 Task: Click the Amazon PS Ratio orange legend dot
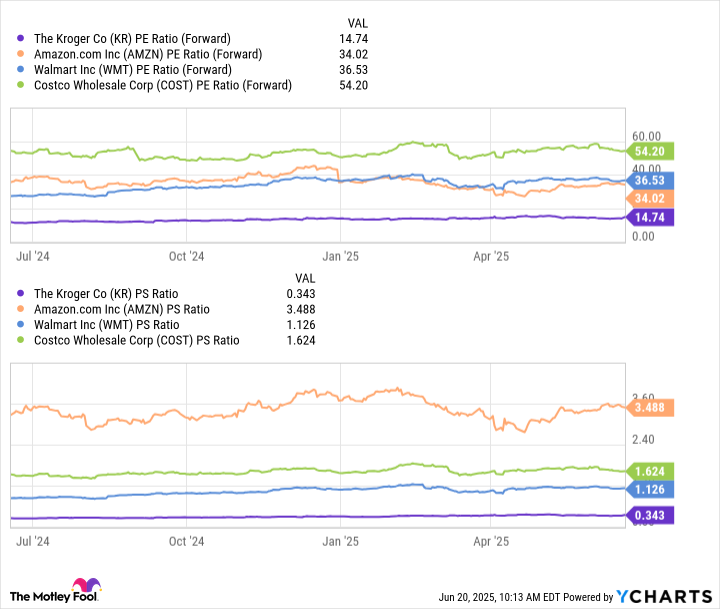20,310
